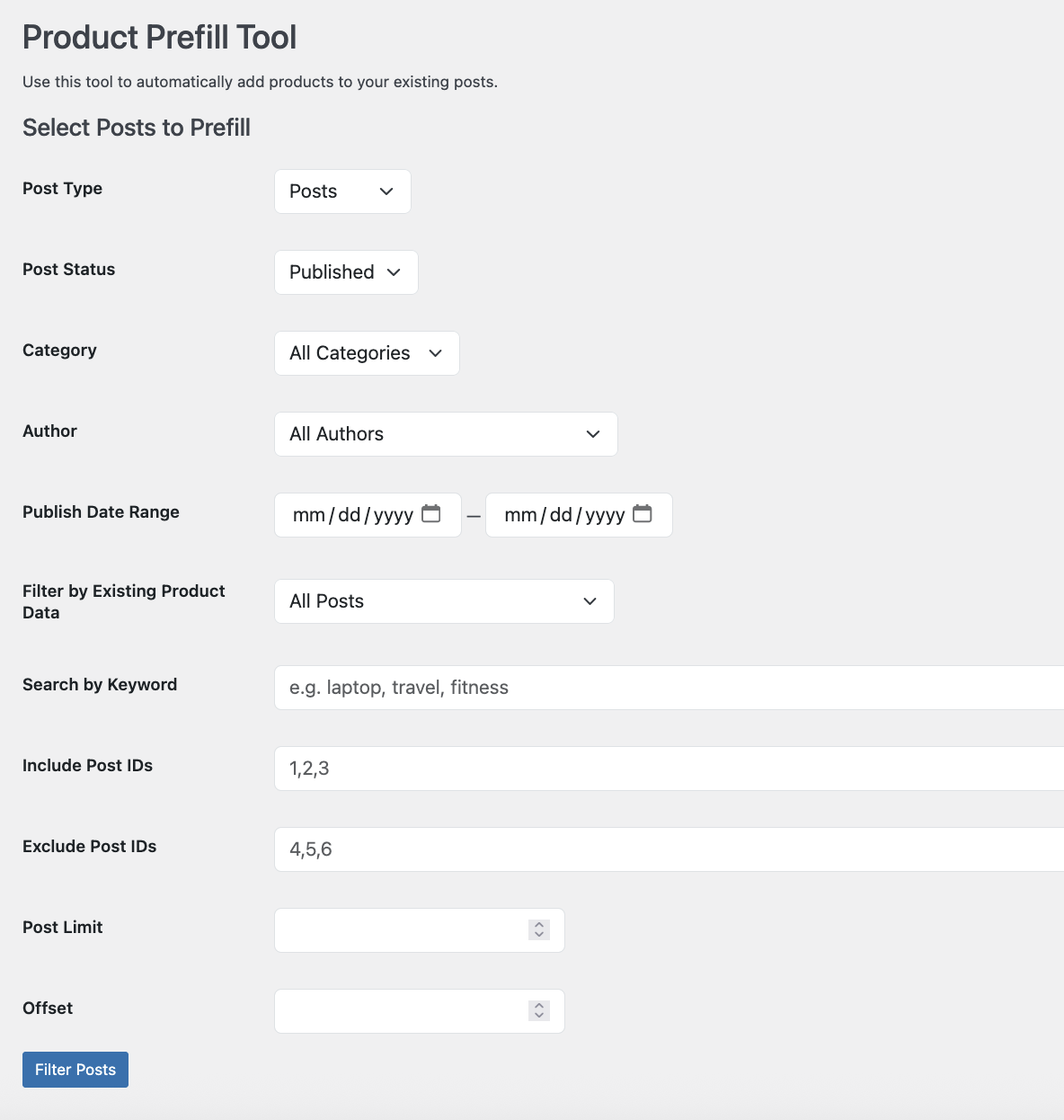1064x1120 pixels.
Task: Click the day part of start date
Action: (x=349, y=515)
